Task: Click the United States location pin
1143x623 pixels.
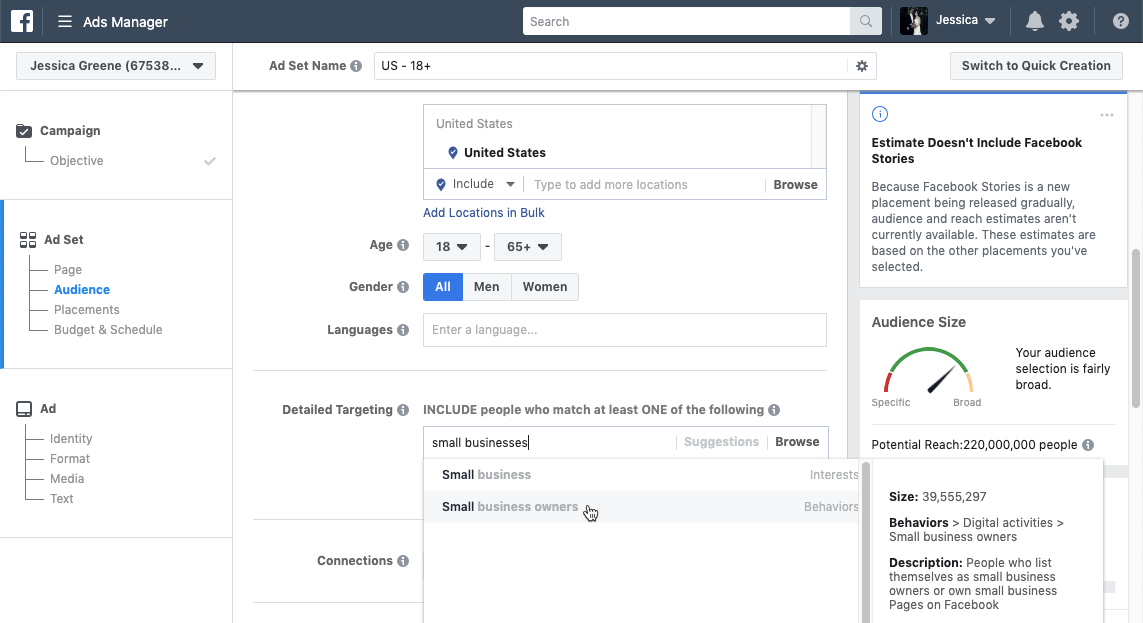Action: [453, 152]
